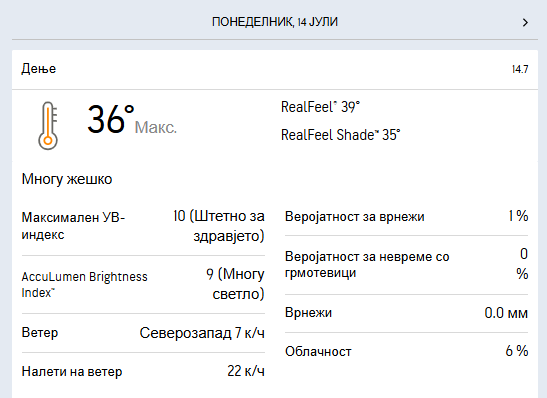Select the Максимален УВ-индекс row
Image resolution: width=547 pixels, height=398 pixels.
click(143, 226)
